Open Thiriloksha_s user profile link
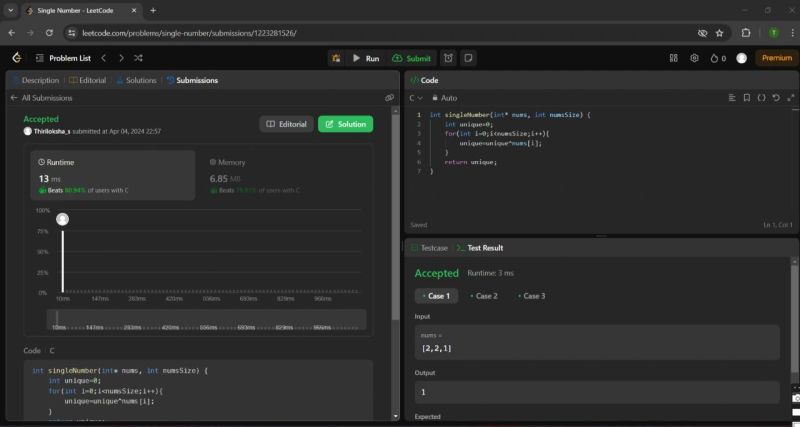 click(52, 131)
